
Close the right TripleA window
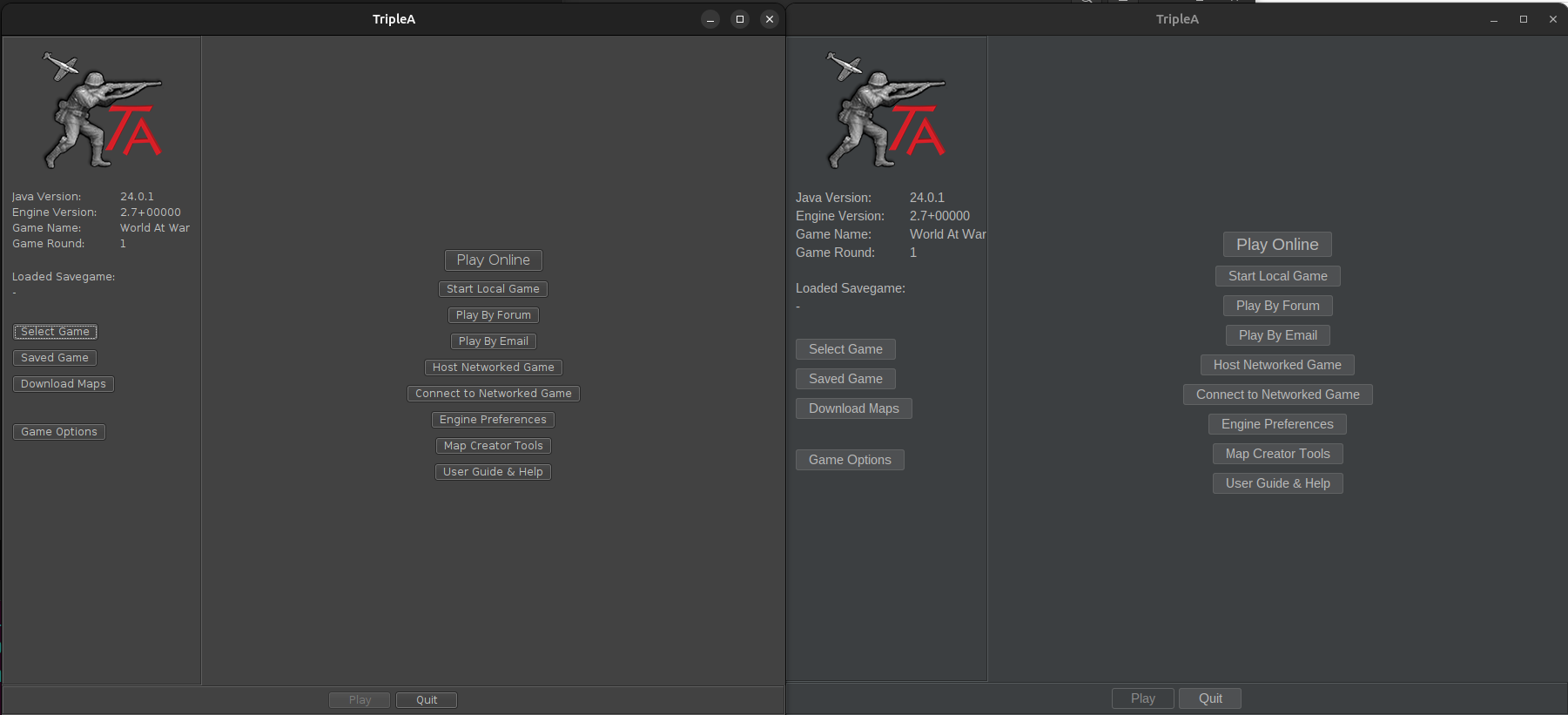pyautogui.click(x=1553, y=19)
